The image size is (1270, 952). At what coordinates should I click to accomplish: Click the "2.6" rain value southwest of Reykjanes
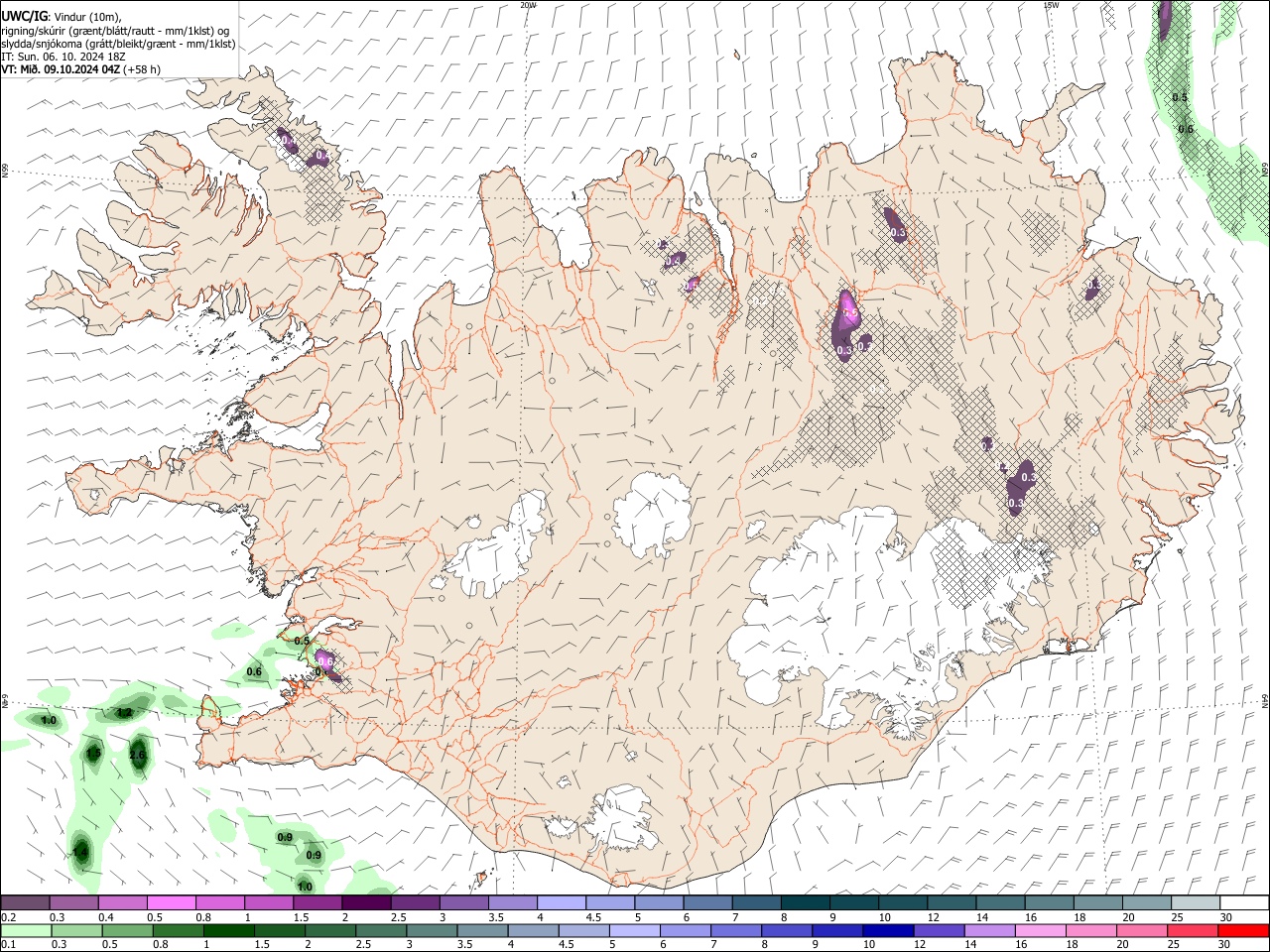[x=138, y=756]
